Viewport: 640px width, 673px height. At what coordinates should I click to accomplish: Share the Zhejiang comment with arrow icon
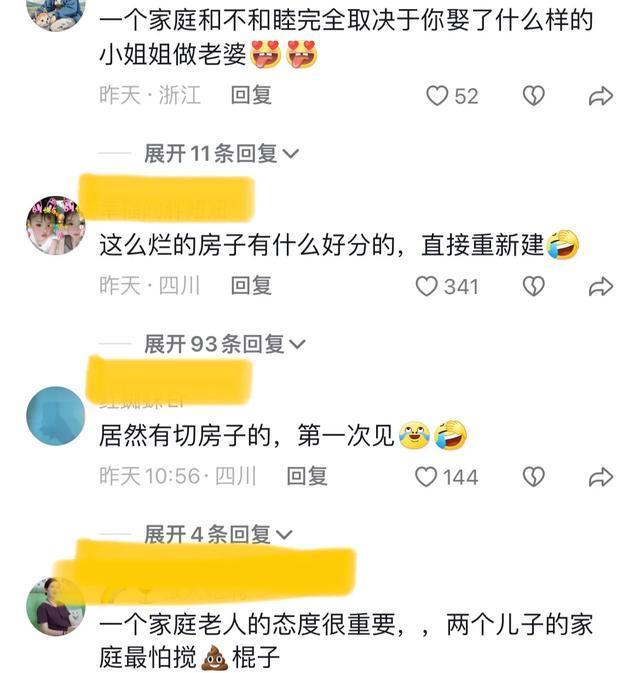[601, 96]
